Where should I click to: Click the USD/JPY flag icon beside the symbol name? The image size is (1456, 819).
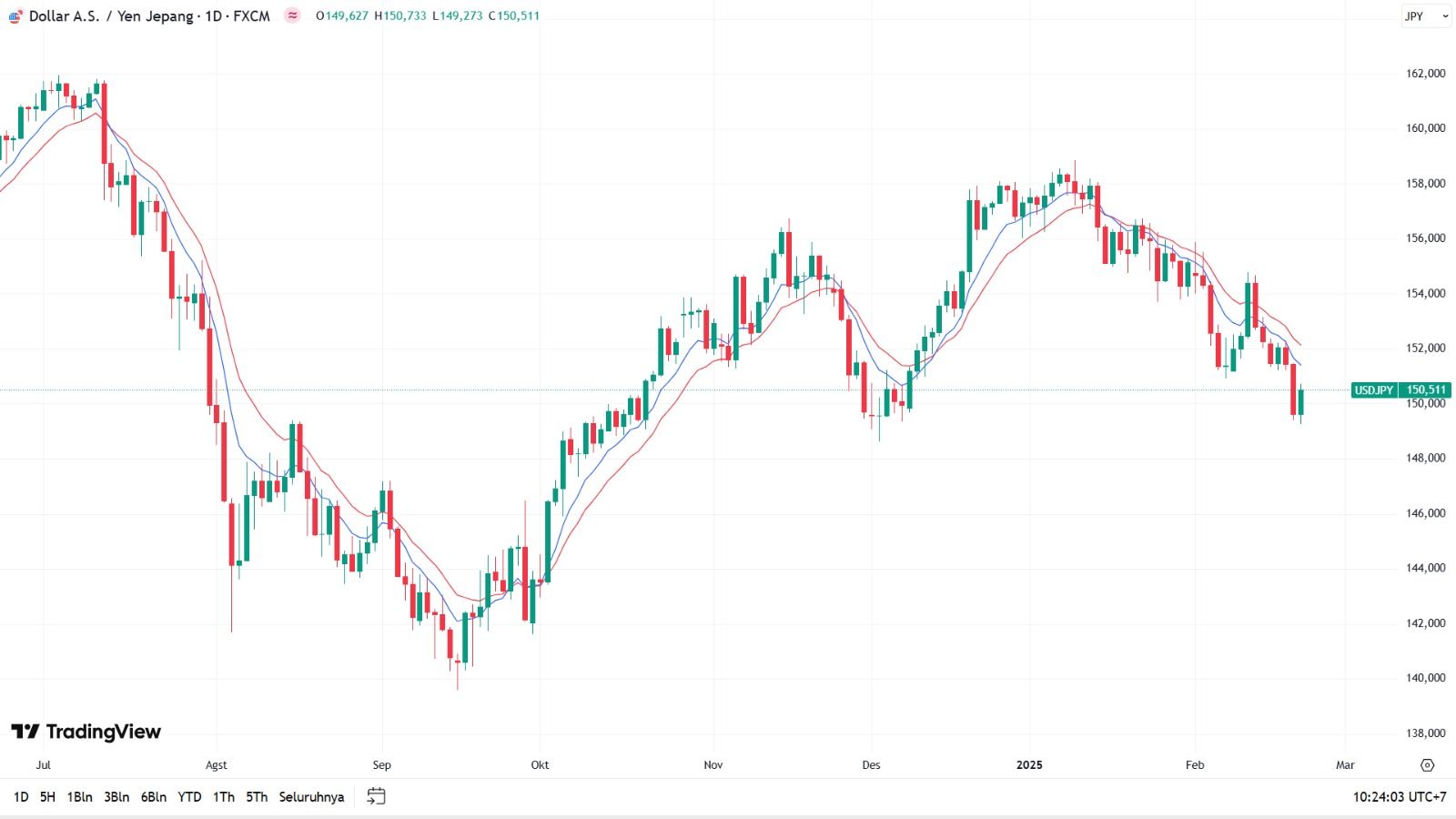15,16
